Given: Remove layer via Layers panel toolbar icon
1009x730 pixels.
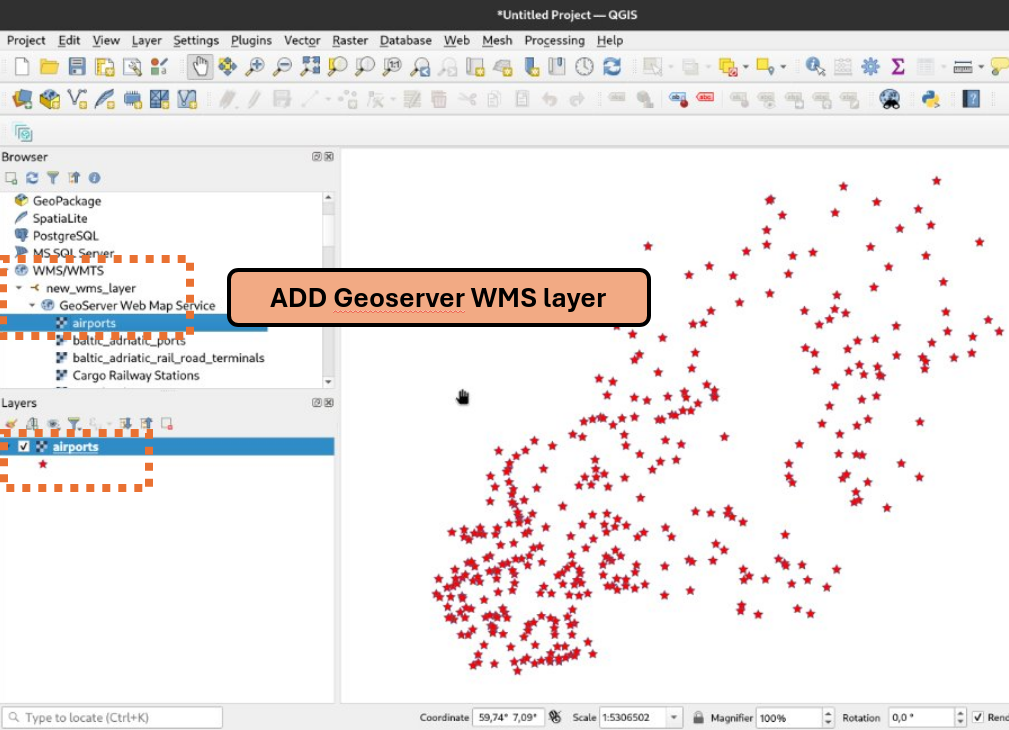Looking at the screenshot, I should click(x=167, y=424).
